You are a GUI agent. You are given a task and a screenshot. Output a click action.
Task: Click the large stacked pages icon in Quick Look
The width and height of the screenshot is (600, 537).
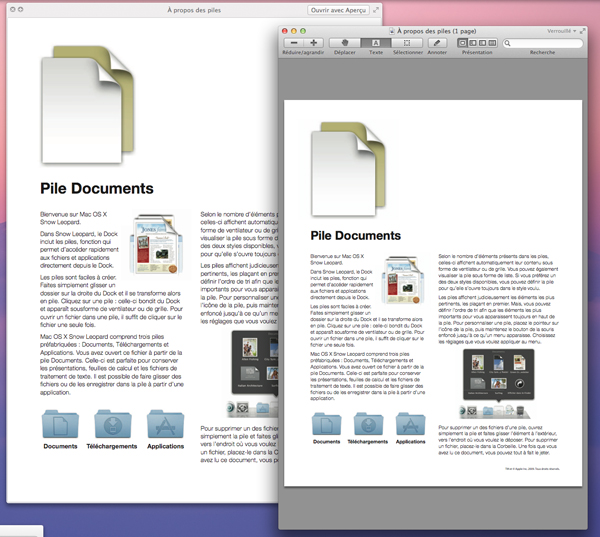coord(88,104)
